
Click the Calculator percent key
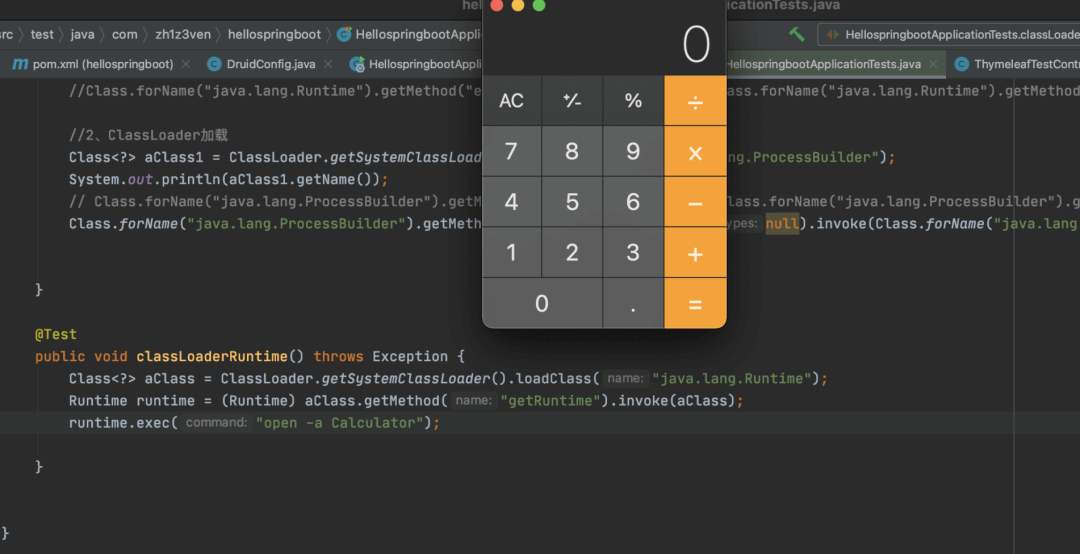pos(633,101)
